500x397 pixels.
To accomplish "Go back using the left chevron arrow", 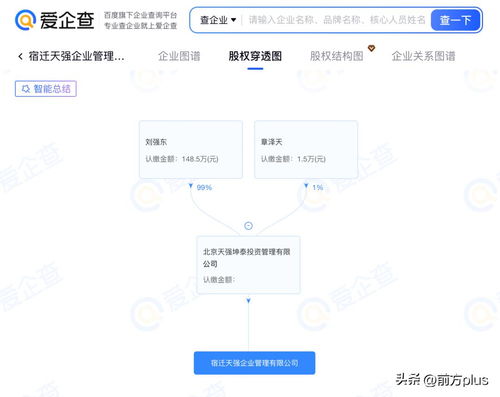I will pyautogui.click(x=20, y=56).
